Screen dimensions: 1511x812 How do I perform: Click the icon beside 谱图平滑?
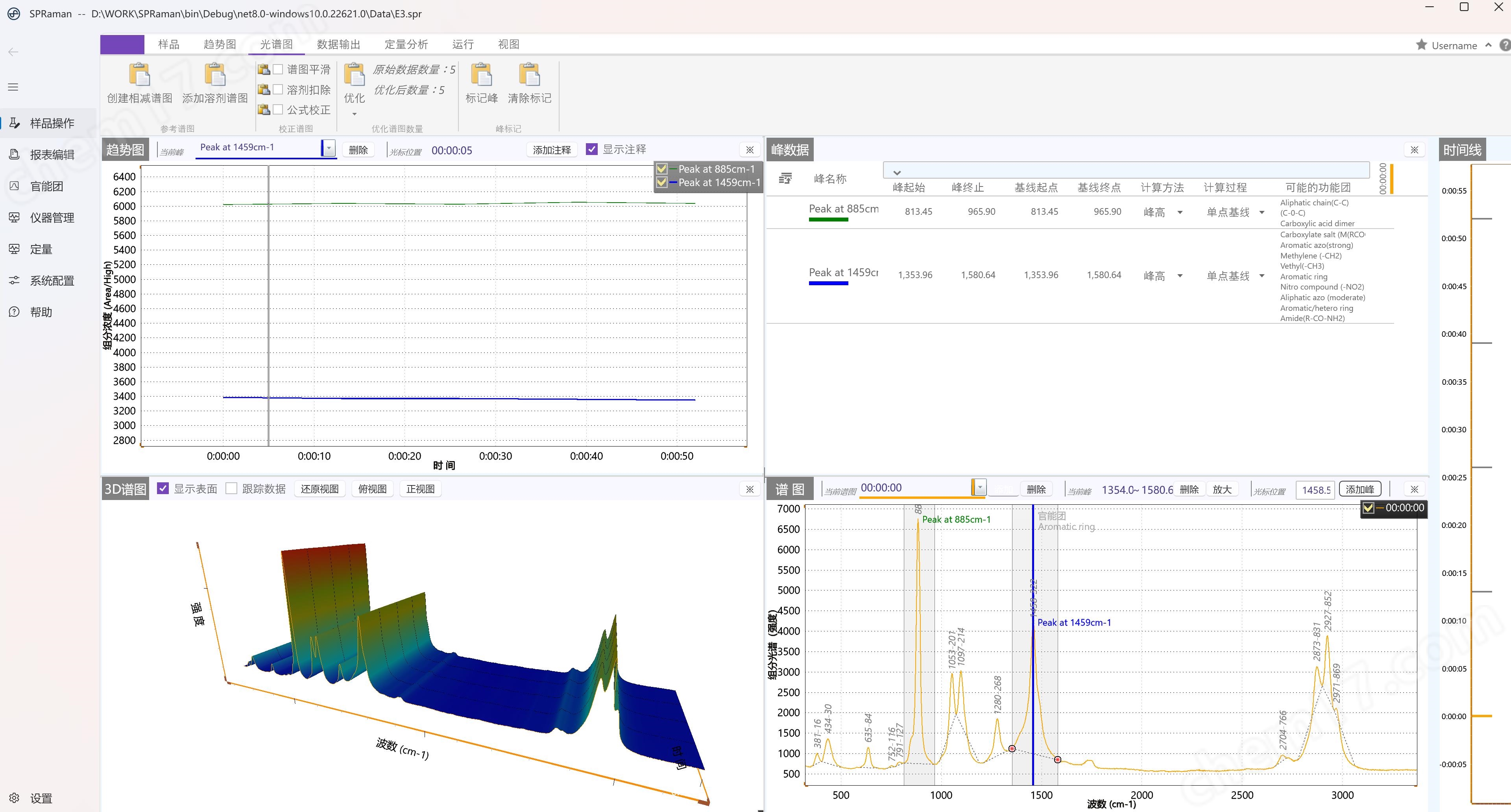pyautogui.click(x=264, y=69)
